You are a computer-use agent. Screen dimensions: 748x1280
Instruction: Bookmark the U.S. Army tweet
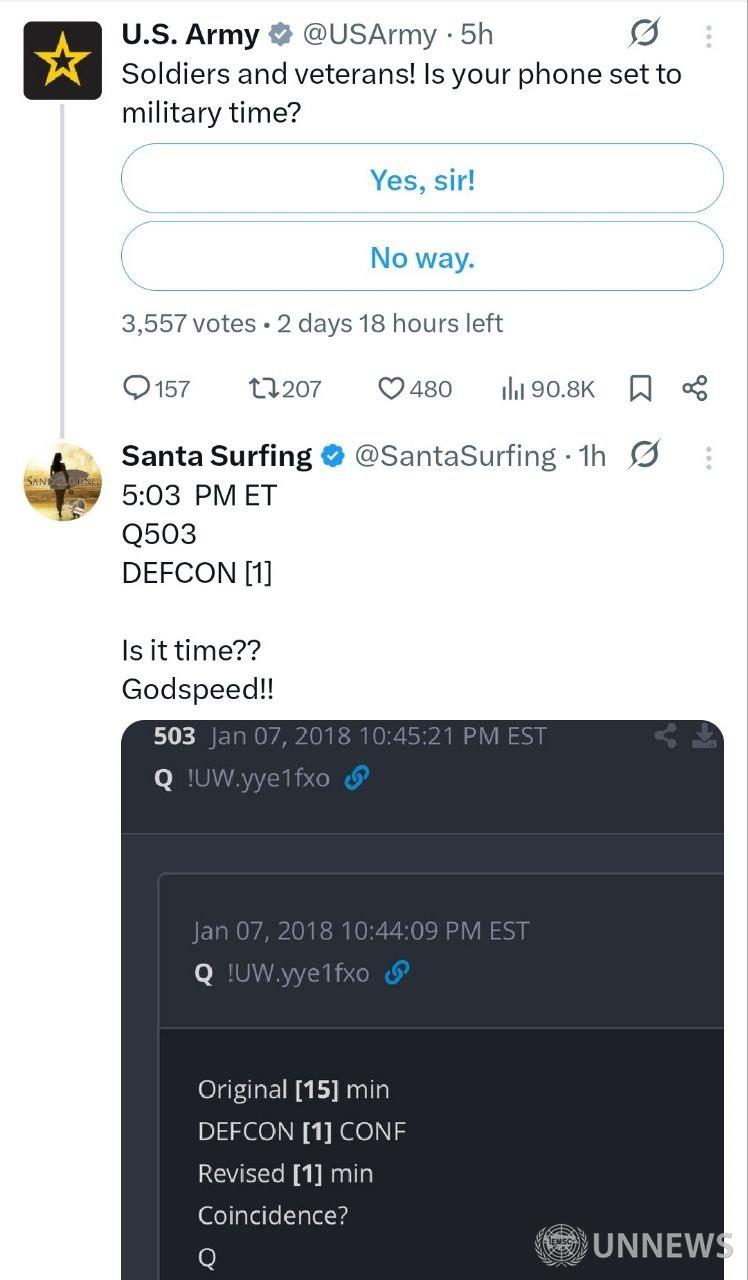(640, 388)
